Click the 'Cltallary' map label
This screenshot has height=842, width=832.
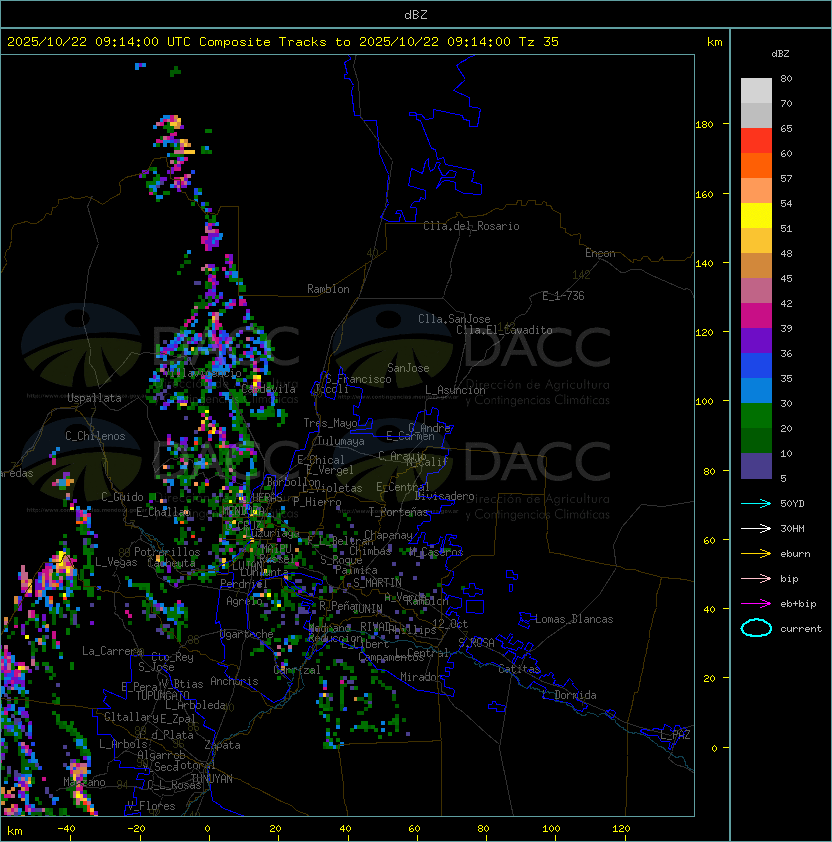131,717
